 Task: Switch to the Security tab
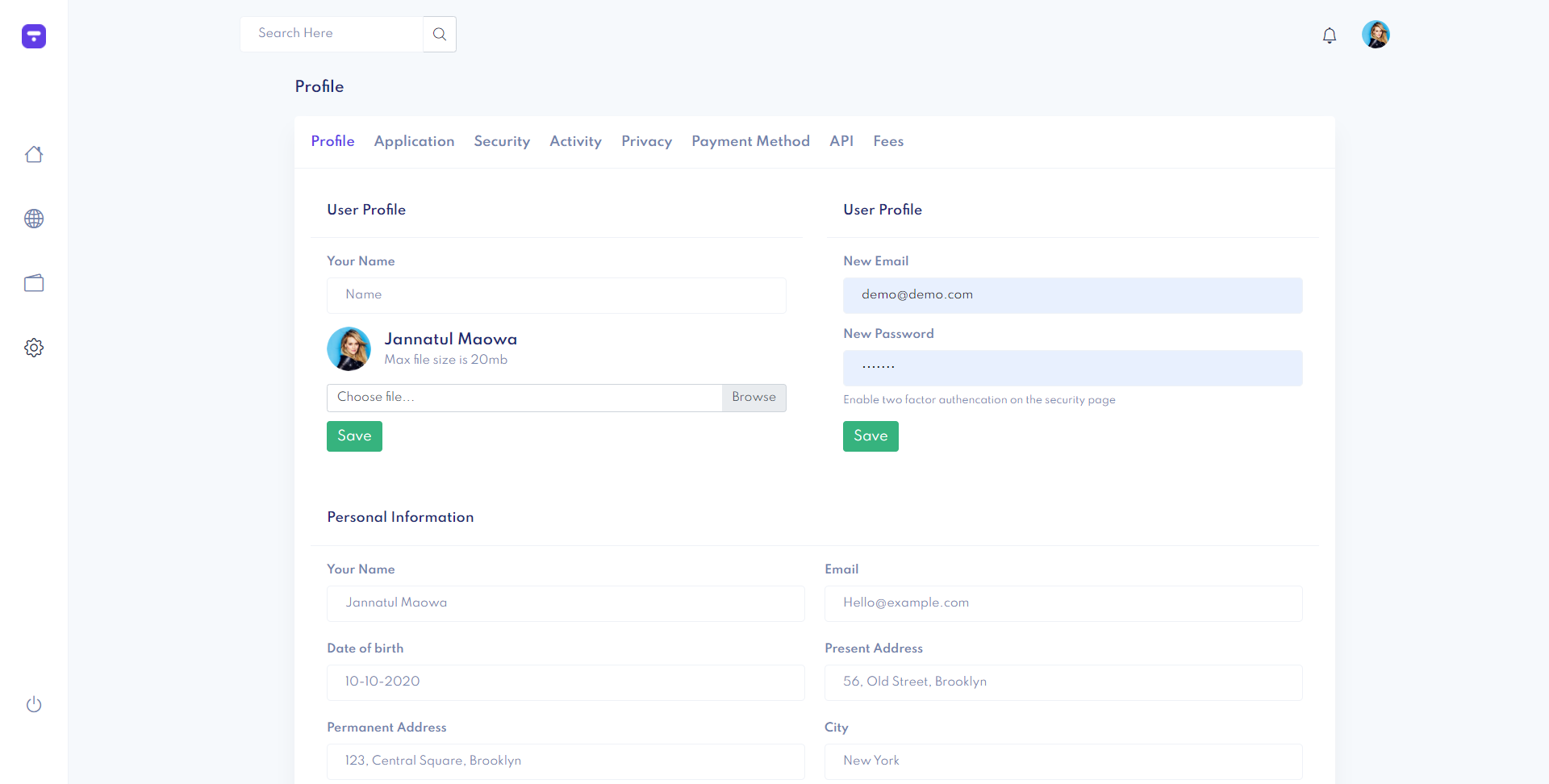point(502,141)
